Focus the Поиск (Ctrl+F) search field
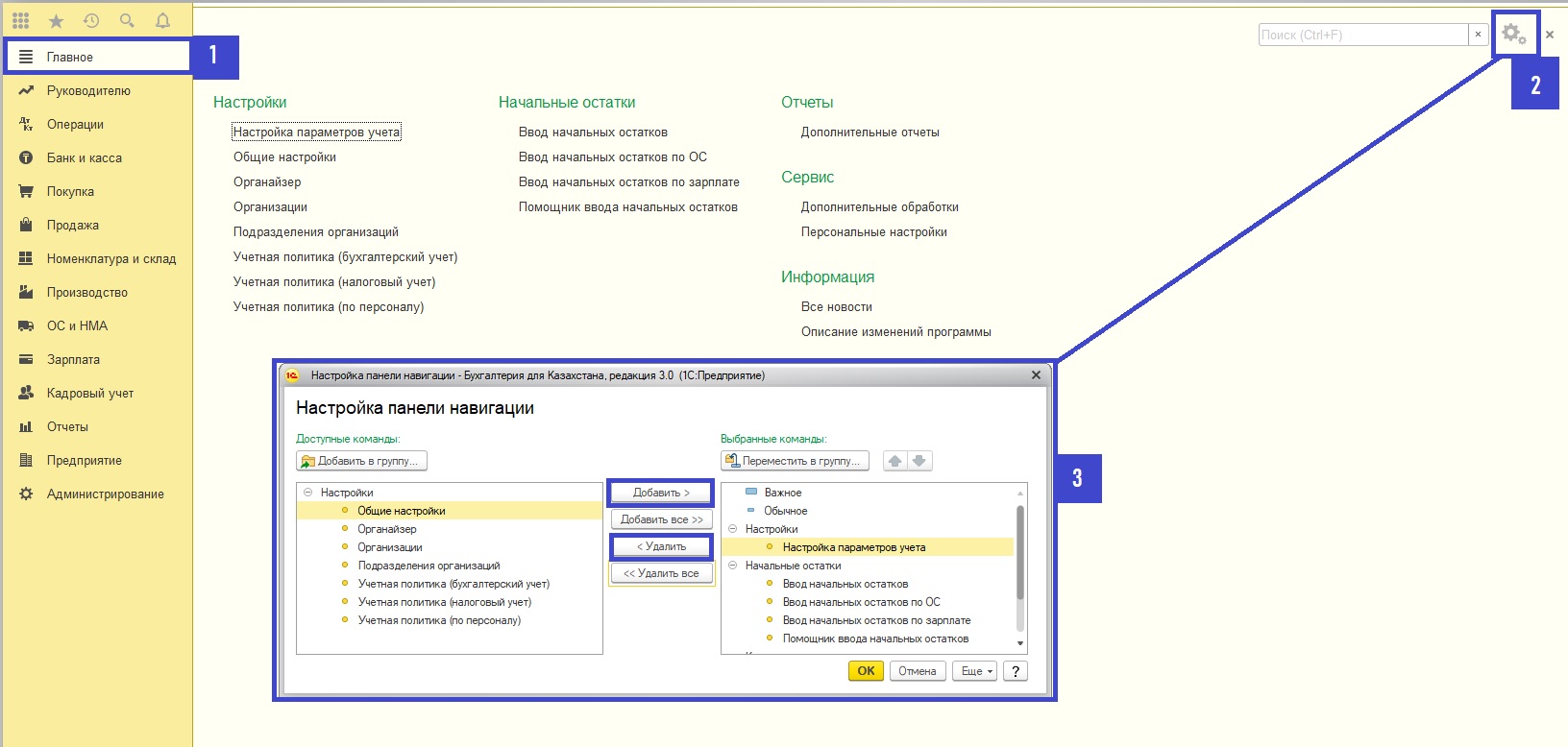1568x747 pixels. click(x=1362, y=35)
